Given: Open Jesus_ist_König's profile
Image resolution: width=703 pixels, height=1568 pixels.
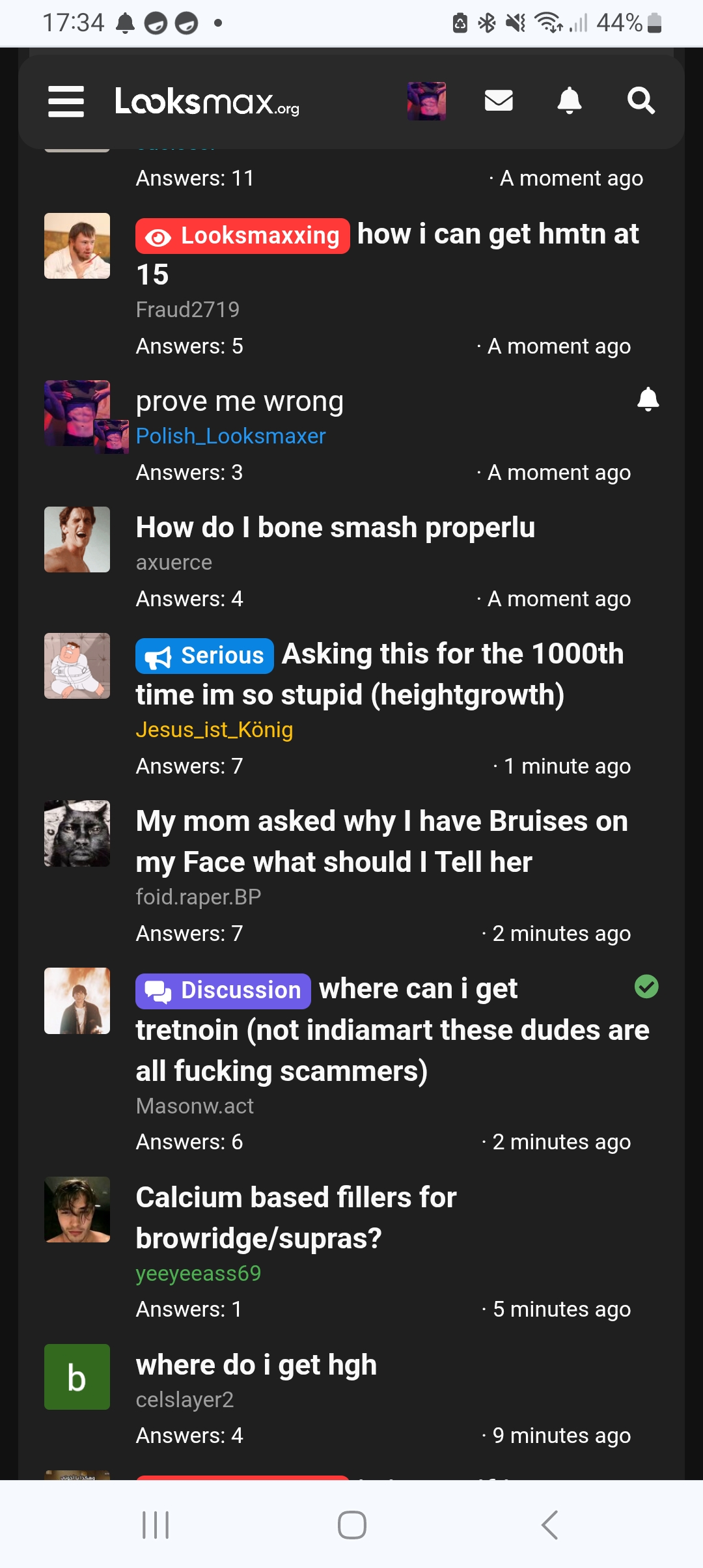Looking at the screenshot, I should (215, 731).
